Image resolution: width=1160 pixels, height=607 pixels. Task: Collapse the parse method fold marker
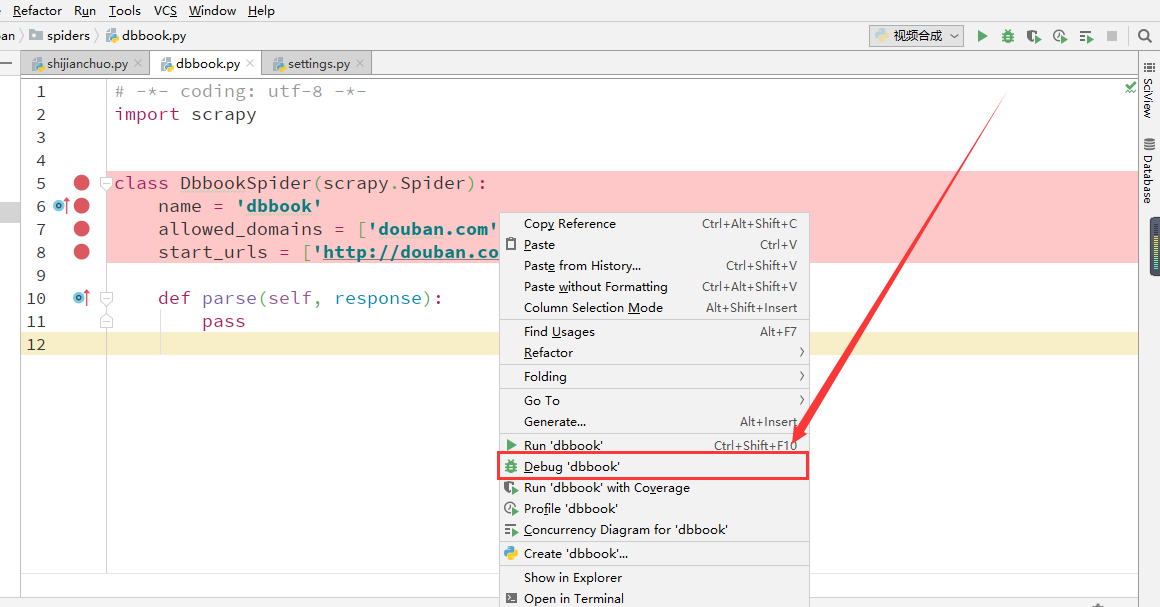tap(106, 298)
